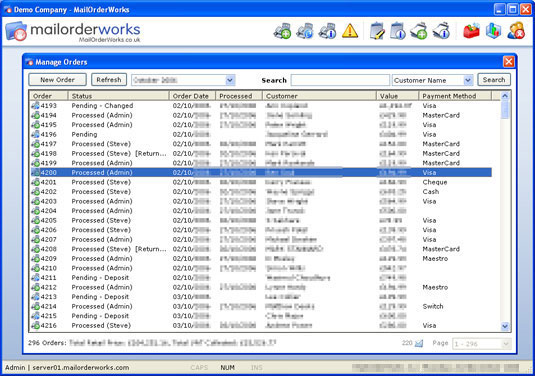The height and width of the screenshot is (376, 535).
Task: Click the clipboard with info badge icon
Action: pyautogui.click(x=398, y=31)
